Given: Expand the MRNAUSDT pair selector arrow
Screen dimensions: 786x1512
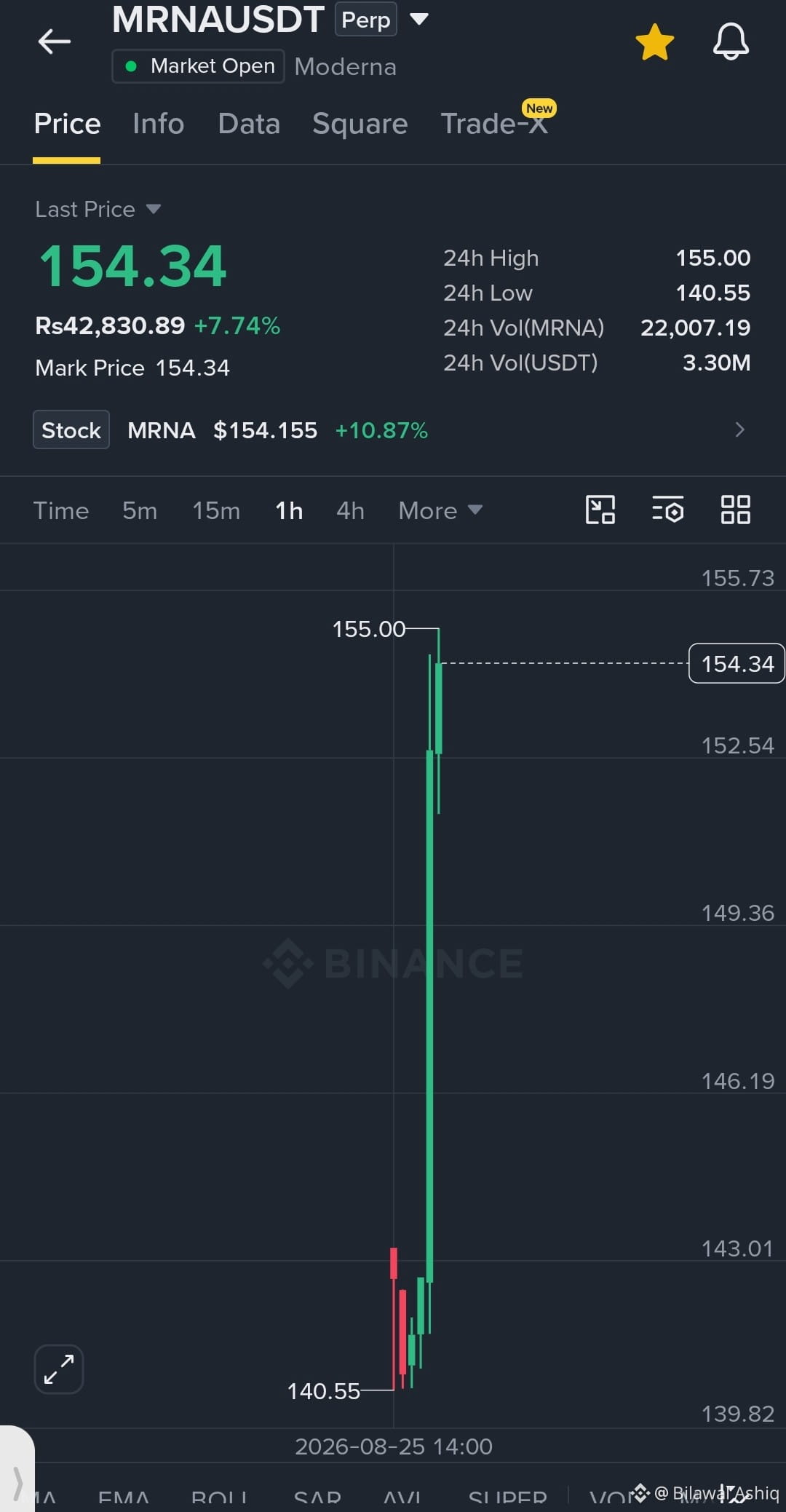Looking at the screenshot, I should 419,19.
